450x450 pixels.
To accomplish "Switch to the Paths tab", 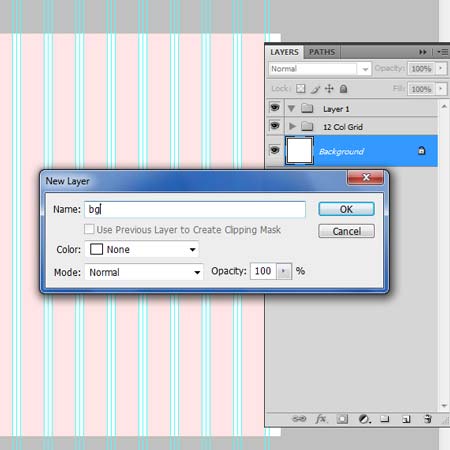I will pyautogui.click(x=322, y=52).
